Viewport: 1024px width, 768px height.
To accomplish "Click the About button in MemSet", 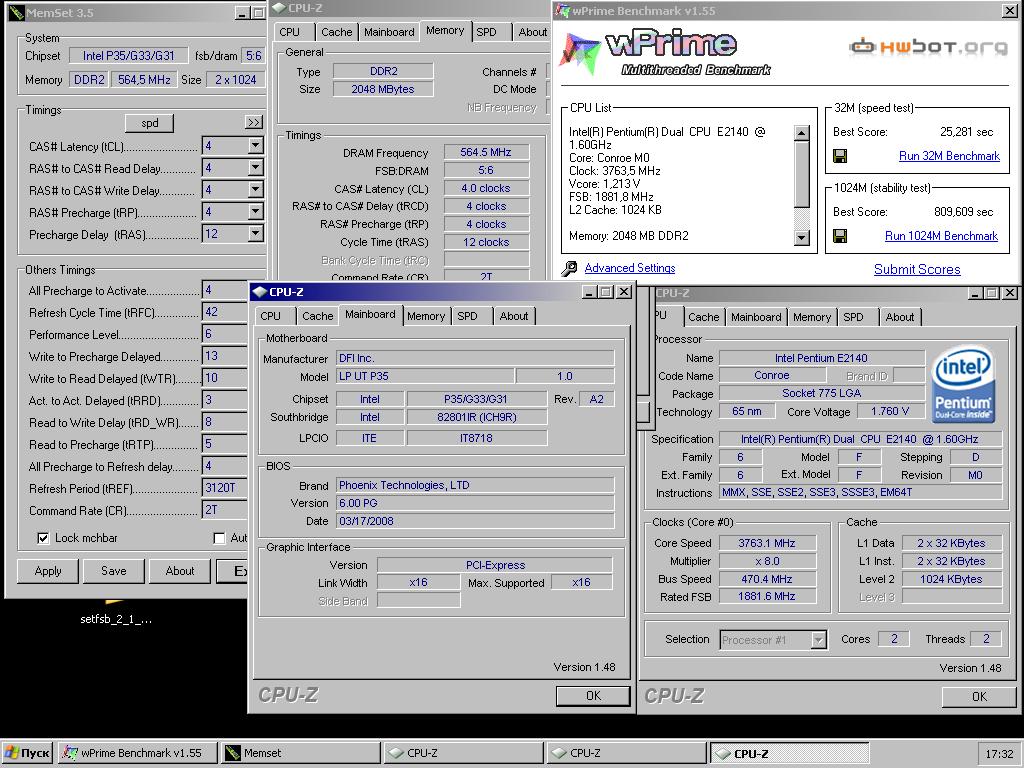I will pos(180,571).
